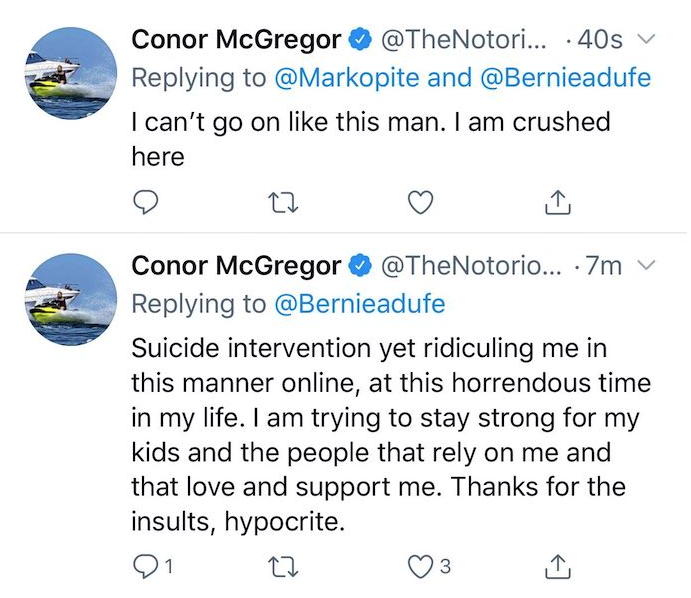Like the "I am crushed here" tweet
Image resolution: width=691 pixels, height=598 pixels.
[x=422, y=204]
